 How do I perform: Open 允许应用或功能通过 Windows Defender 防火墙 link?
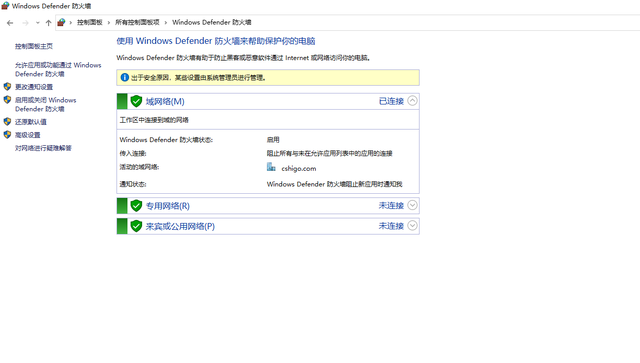(x=58, y=69)
